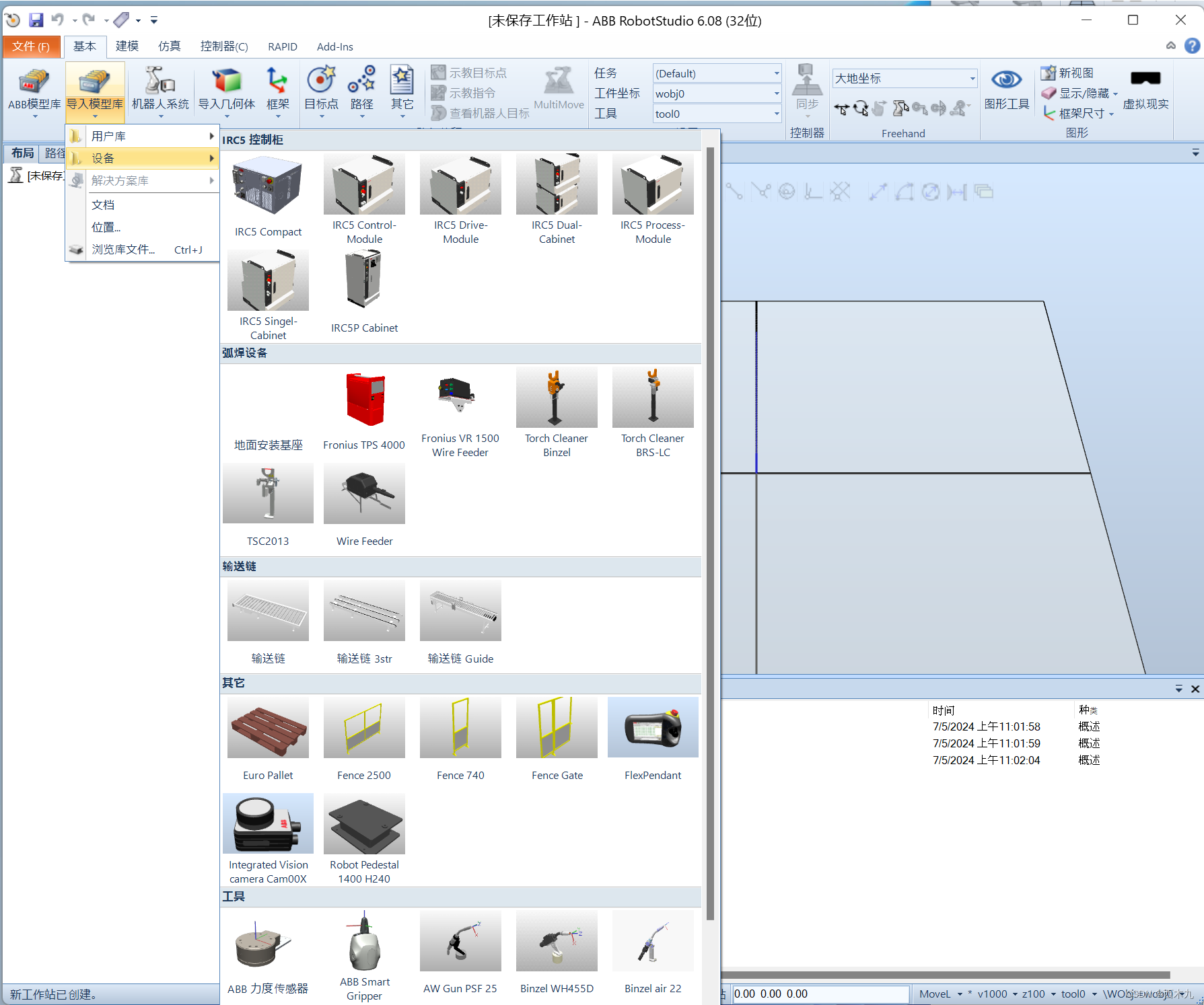Open the 用户库 submenu
1204x1005 pixels.
[143, 136]
